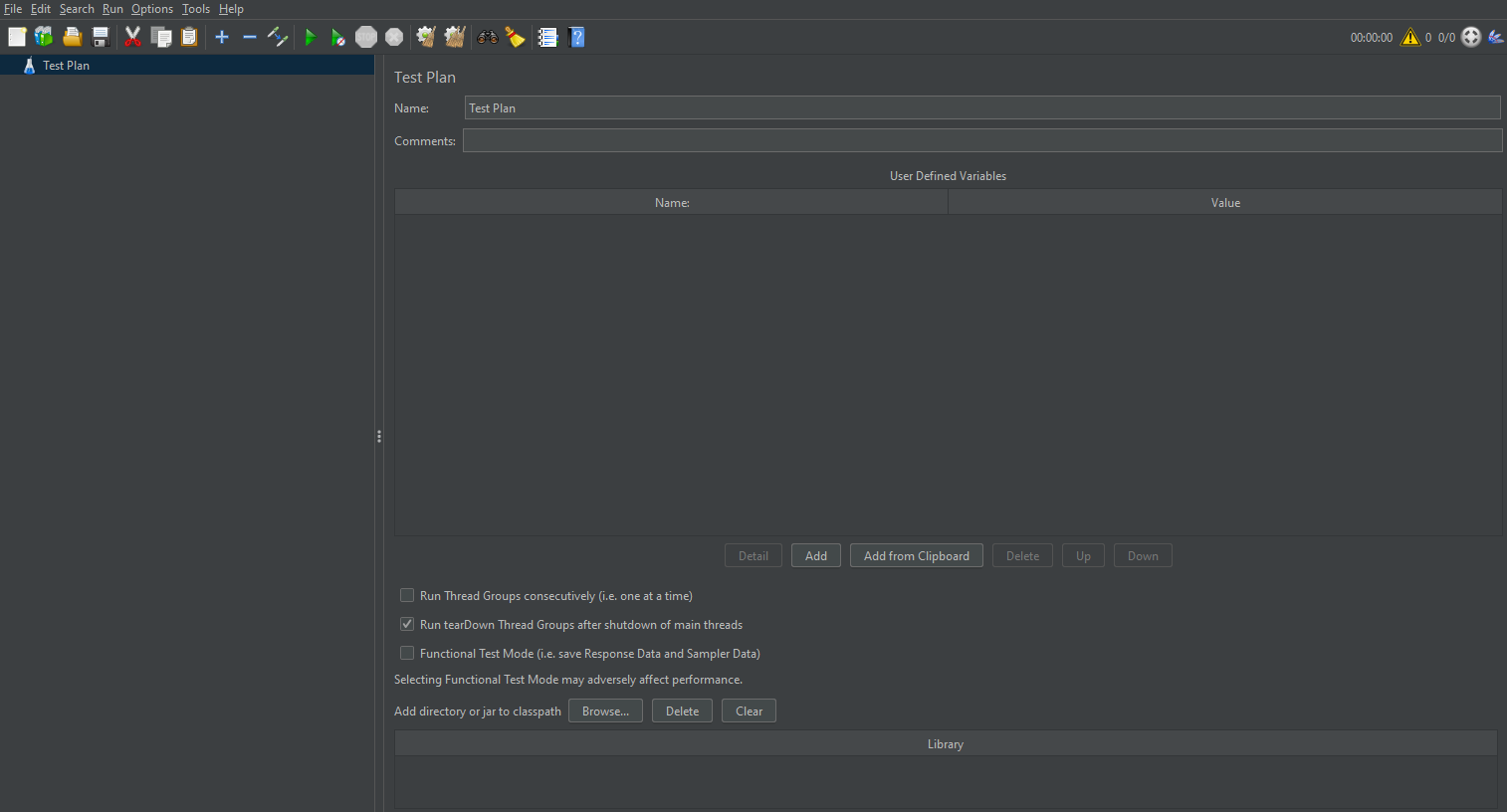The image size is (1507, 812).
Task: Click the Library column header
Action: point(946,743)
